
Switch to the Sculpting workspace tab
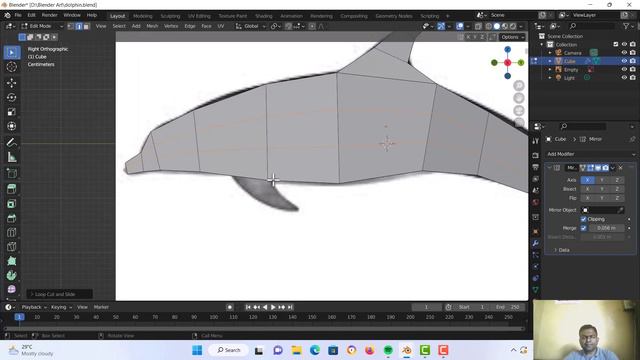click(170, 16)
